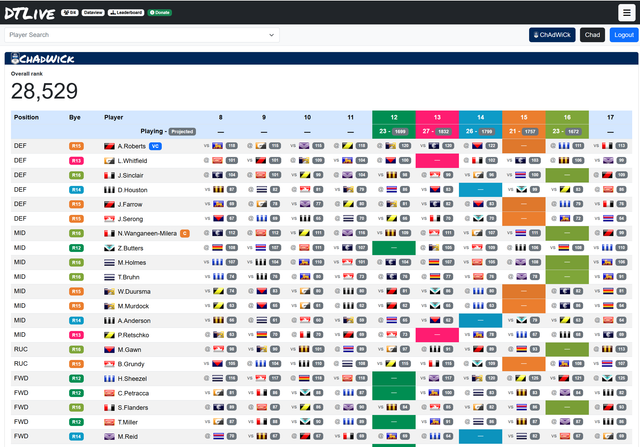Image resolution: width=640 pixels, height=447 pixels.
Task: Select the pink round 13 column header
Action: click(436, 117)
